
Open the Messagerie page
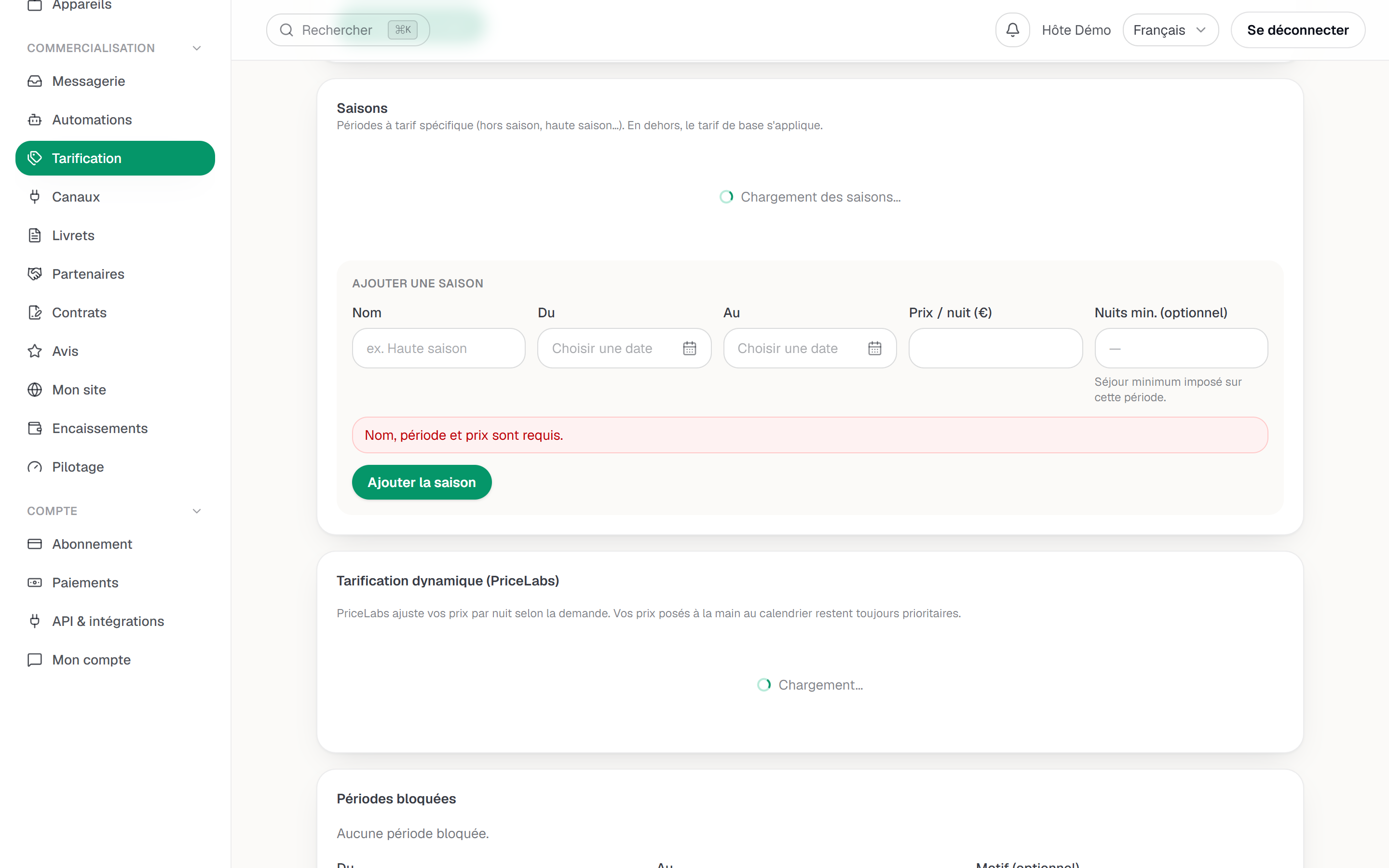tap(115, 81)
